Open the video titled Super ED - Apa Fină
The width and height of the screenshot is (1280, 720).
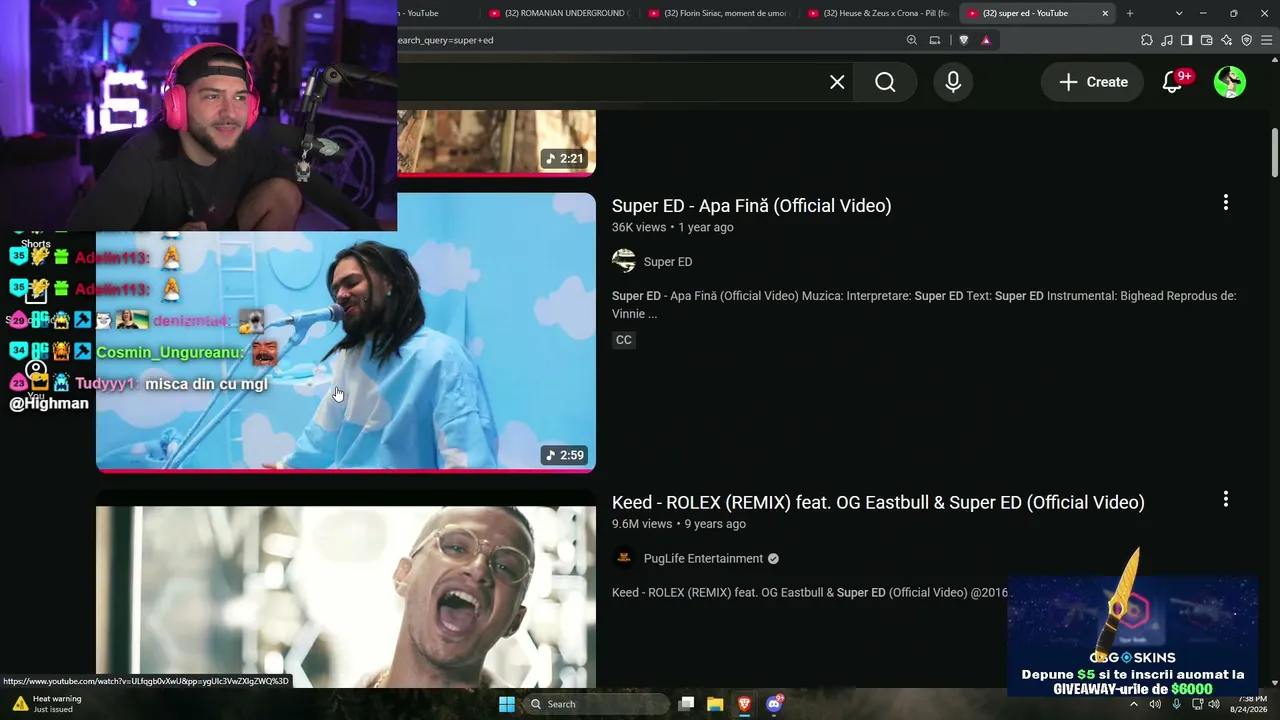751,206
